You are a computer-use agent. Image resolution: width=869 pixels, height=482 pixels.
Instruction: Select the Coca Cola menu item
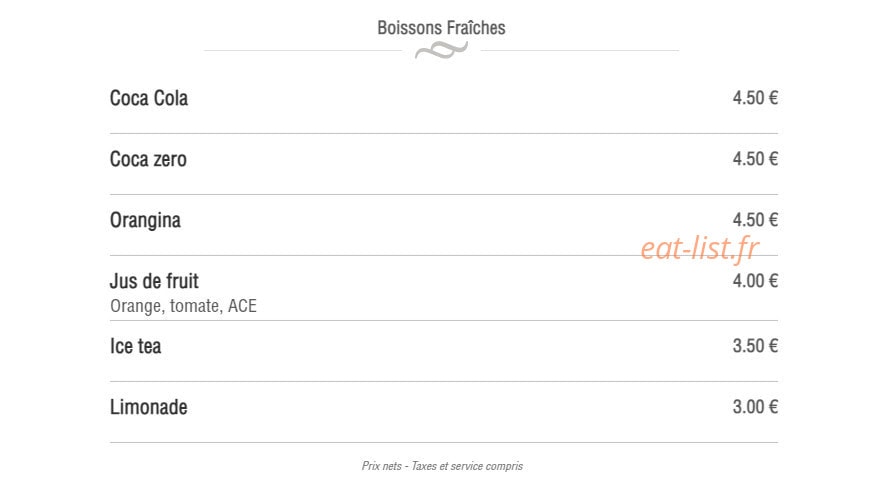tap(149, 98)
